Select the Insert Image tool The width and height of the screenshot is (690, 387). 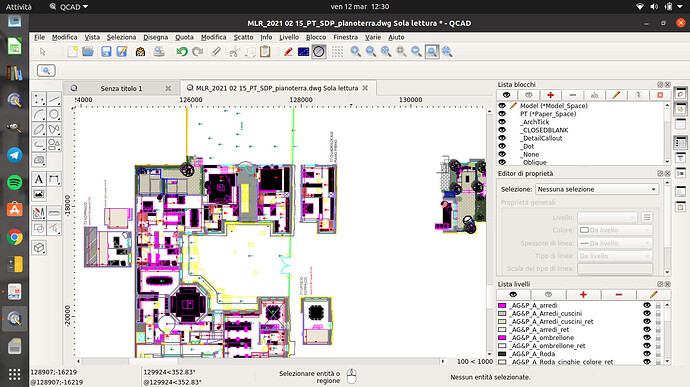[39, 194]
